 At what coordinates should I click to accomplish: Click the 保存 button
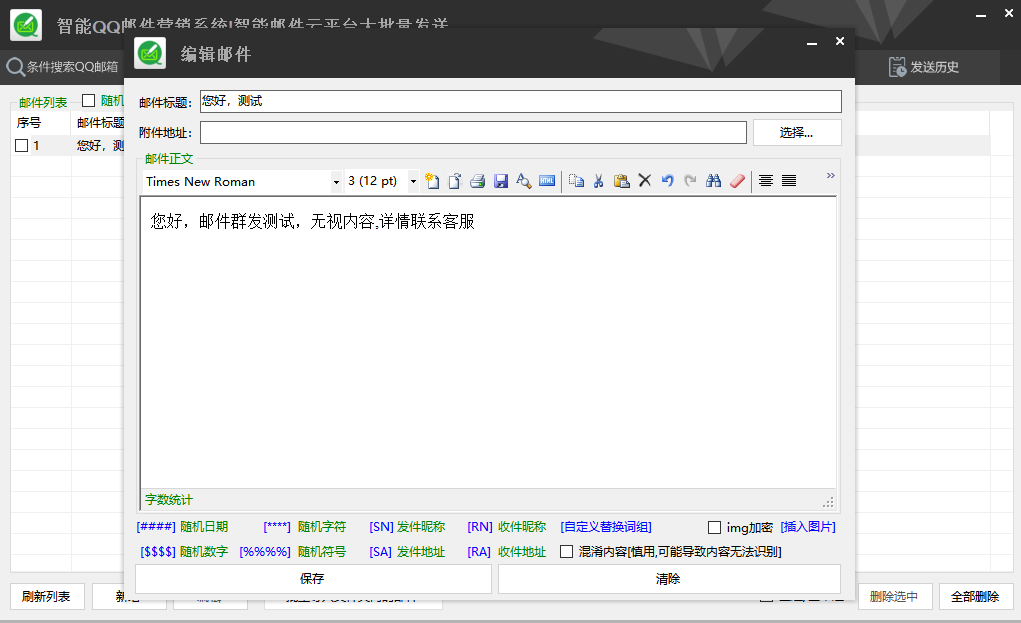(312, 579)
